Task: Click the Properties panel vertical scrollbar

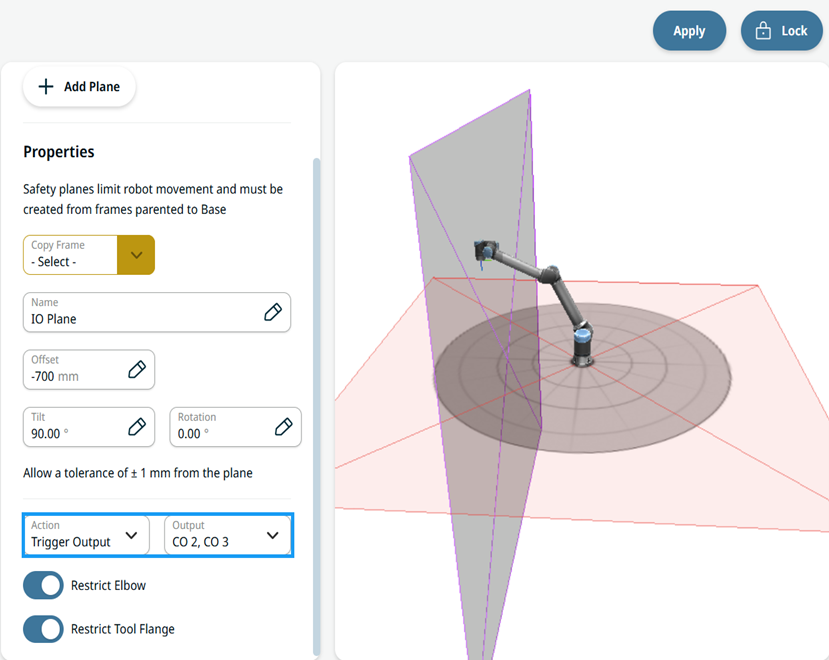Action: (316, 407)
